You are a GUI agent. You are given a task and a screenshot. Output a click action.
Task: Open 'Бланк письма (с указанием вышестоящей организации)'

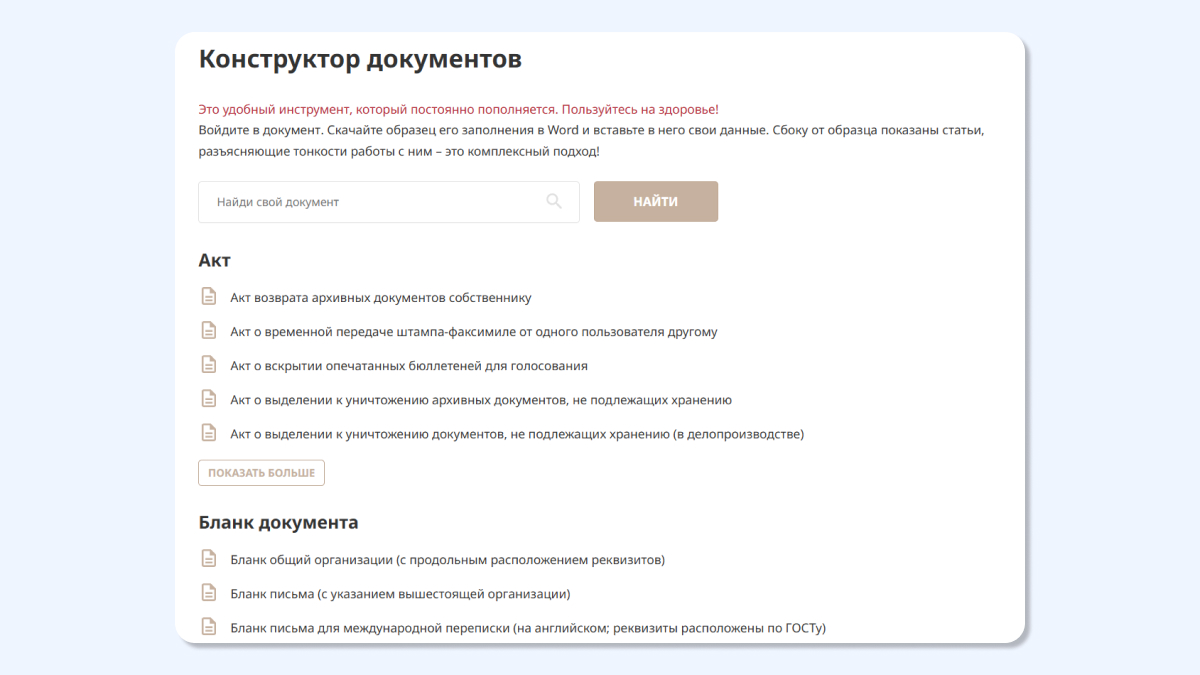coord(400,594)
